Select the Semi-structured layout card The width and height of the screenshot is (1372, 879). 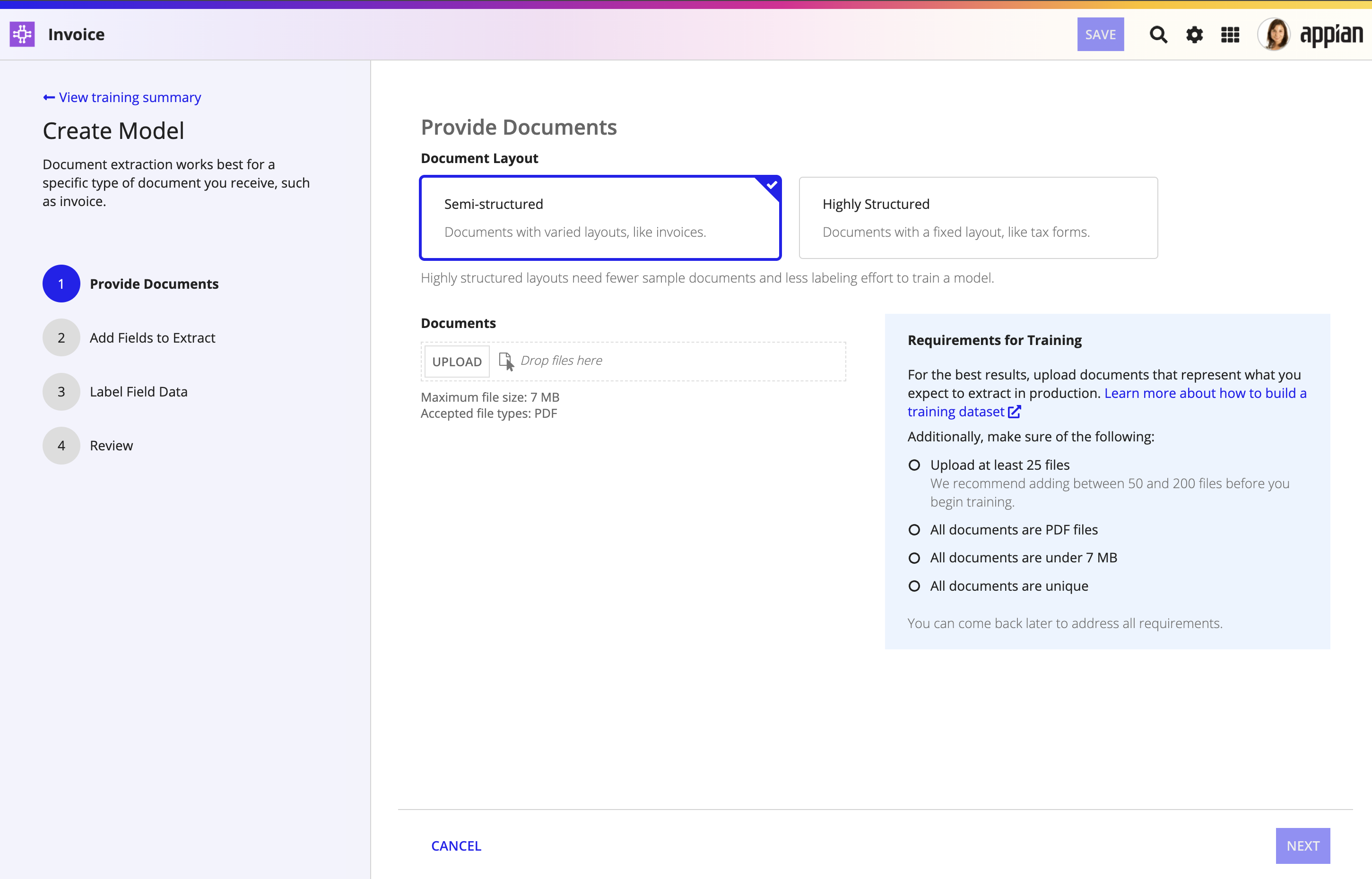point(600,218)
